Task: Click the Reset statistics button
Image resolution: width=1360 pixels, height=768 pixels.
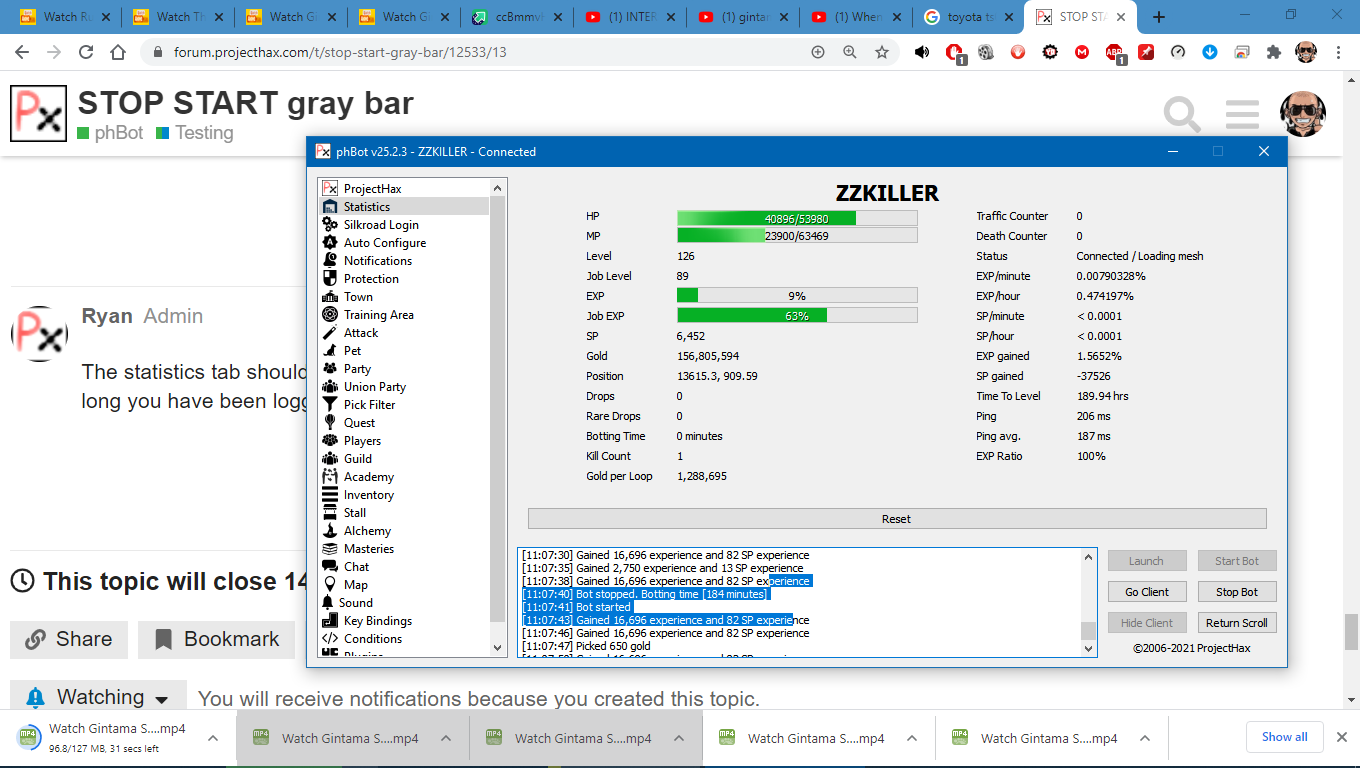Action: (x=896, y=519)
